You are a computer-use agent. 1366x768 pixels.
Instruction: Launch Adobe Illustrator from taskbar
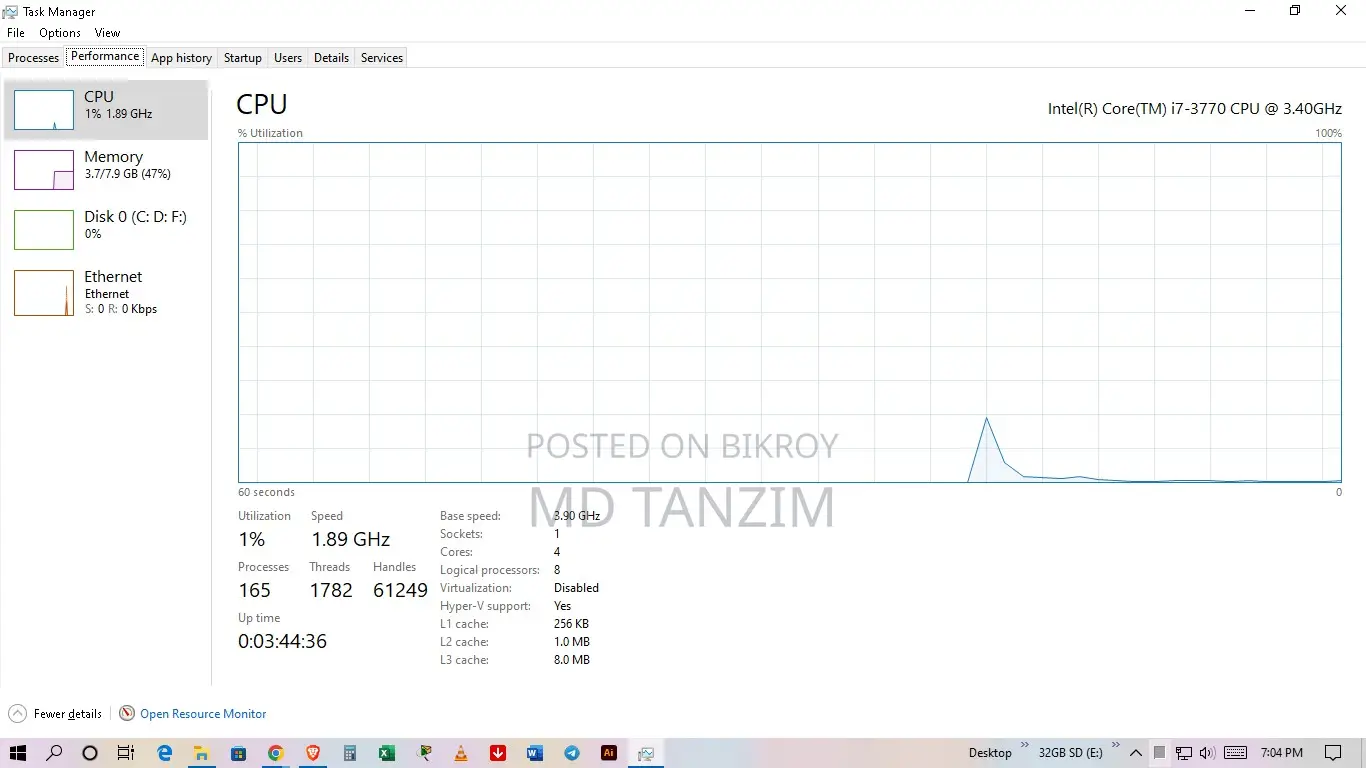[x=608, y=753]
